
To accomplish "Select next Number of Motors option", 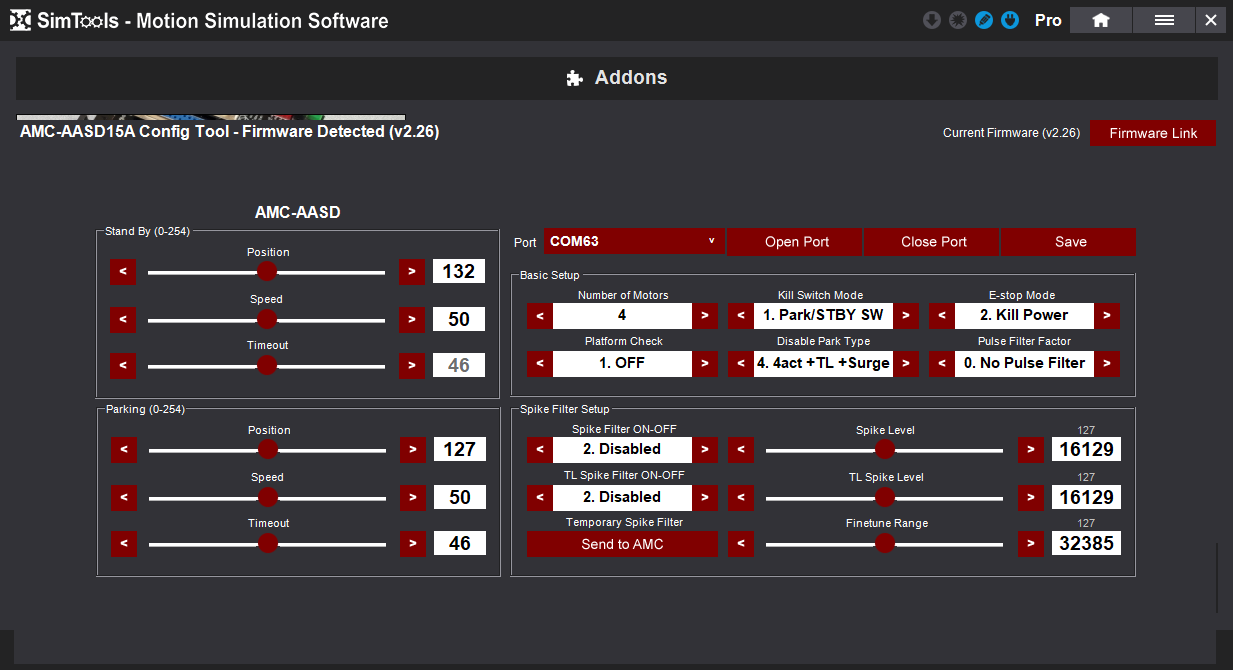I will tap(705, 316).
